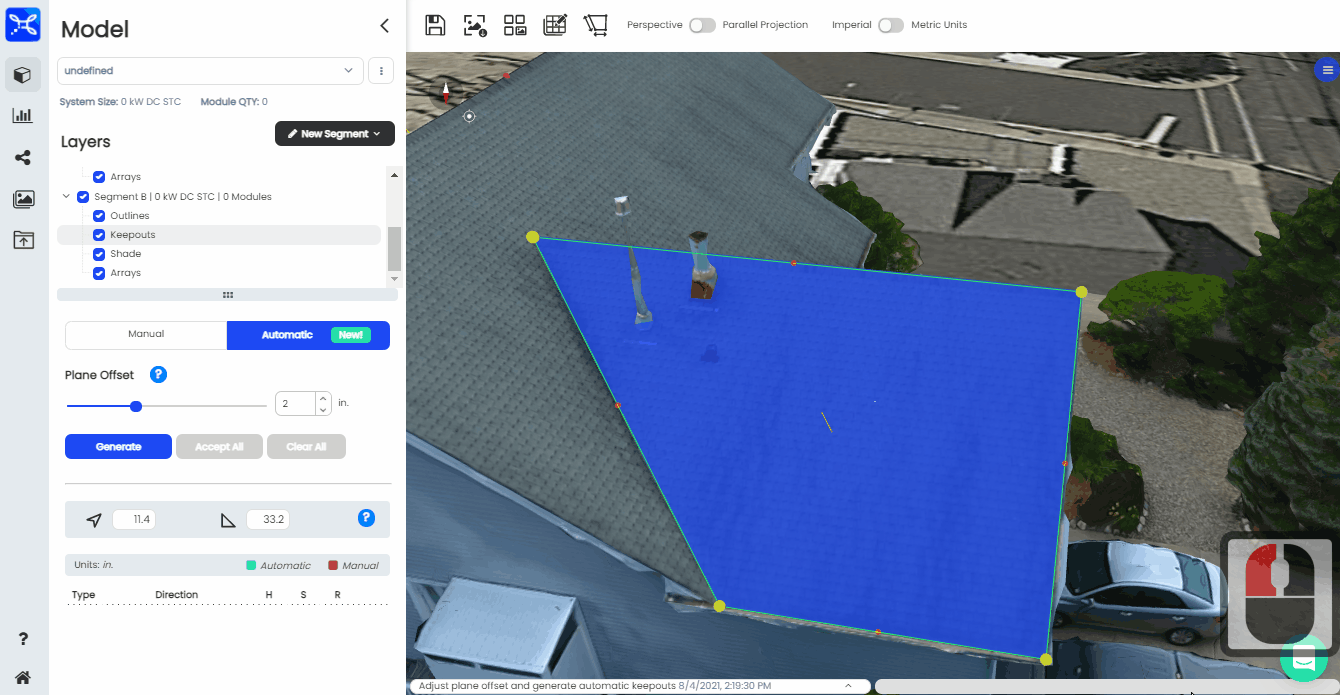The height and width of the screenshot is (695, 1340).
Task: Click the grid edit tool icon
Action: tap(555, 25)
